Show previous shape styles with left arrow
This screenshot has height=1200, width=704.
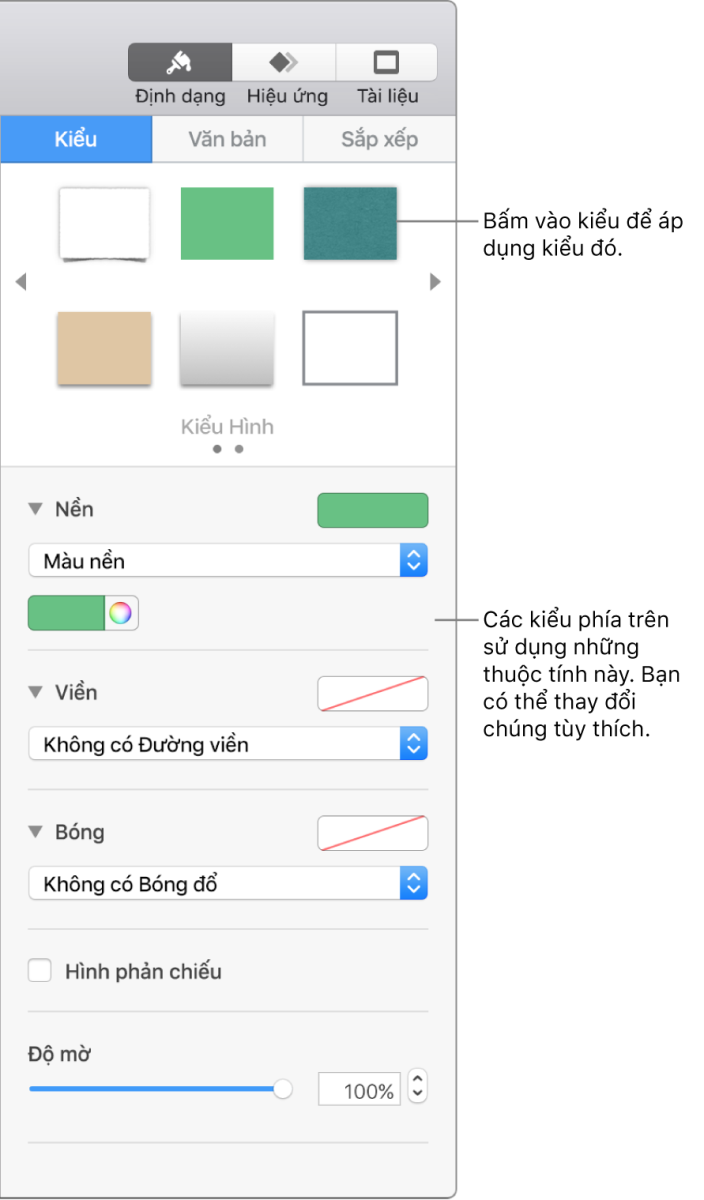click(x=20, y=282)
